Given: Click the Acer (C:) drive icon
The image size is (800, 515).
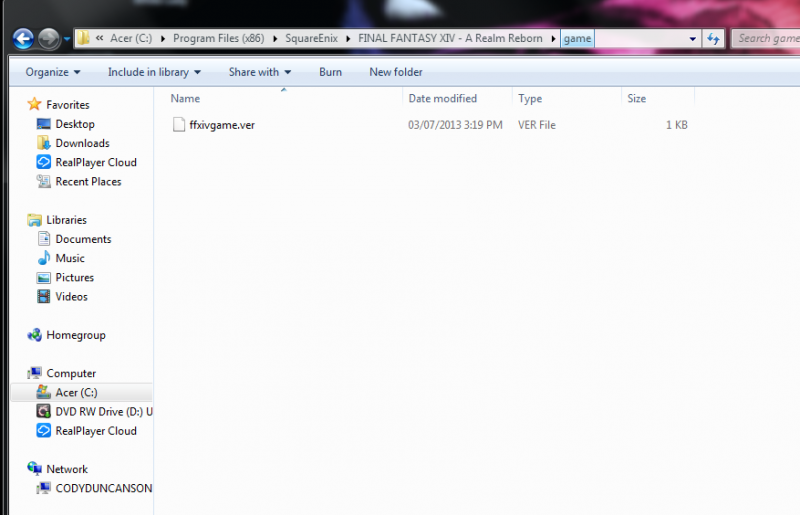Looking at the screenshot, I should point(44,392).
